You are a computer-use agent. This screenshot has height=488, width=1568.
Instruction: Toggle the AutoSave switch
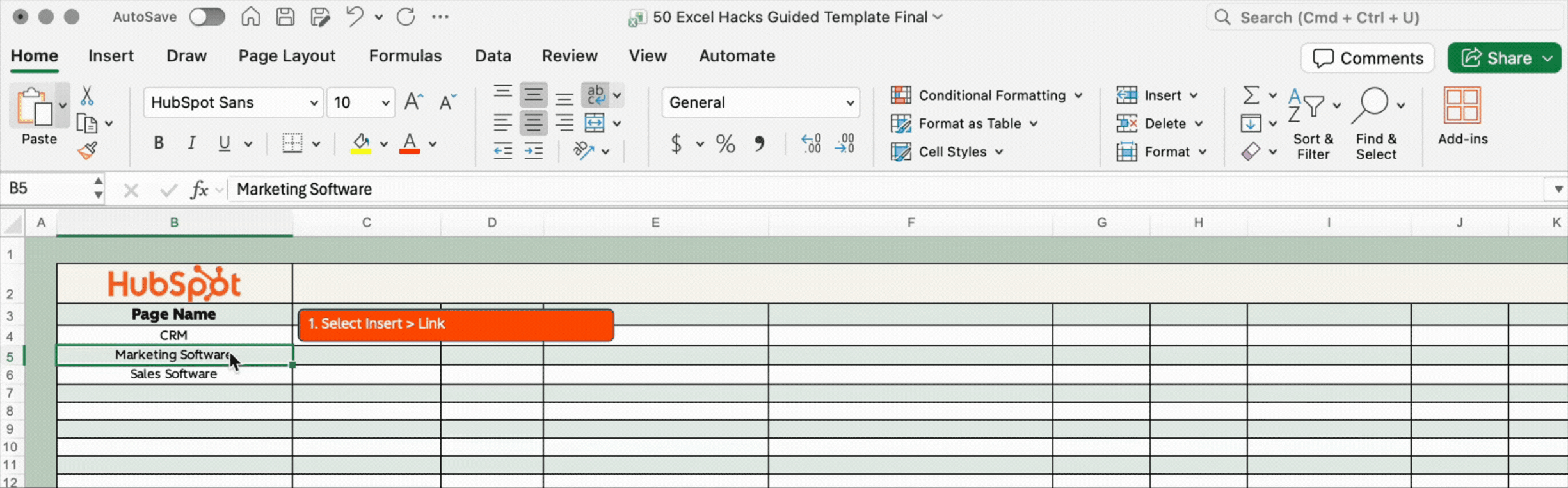(207, 17)
